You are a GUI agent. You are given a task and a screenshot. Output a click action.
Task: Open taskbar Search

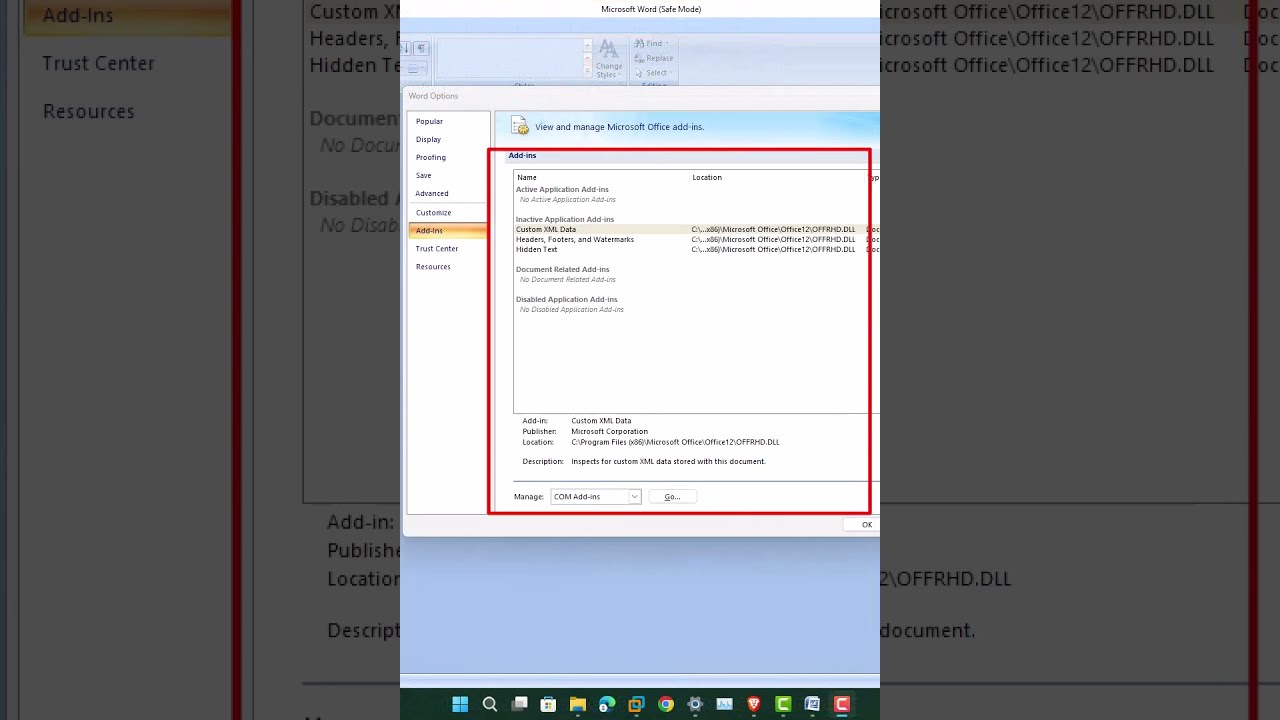pos(490,704)
